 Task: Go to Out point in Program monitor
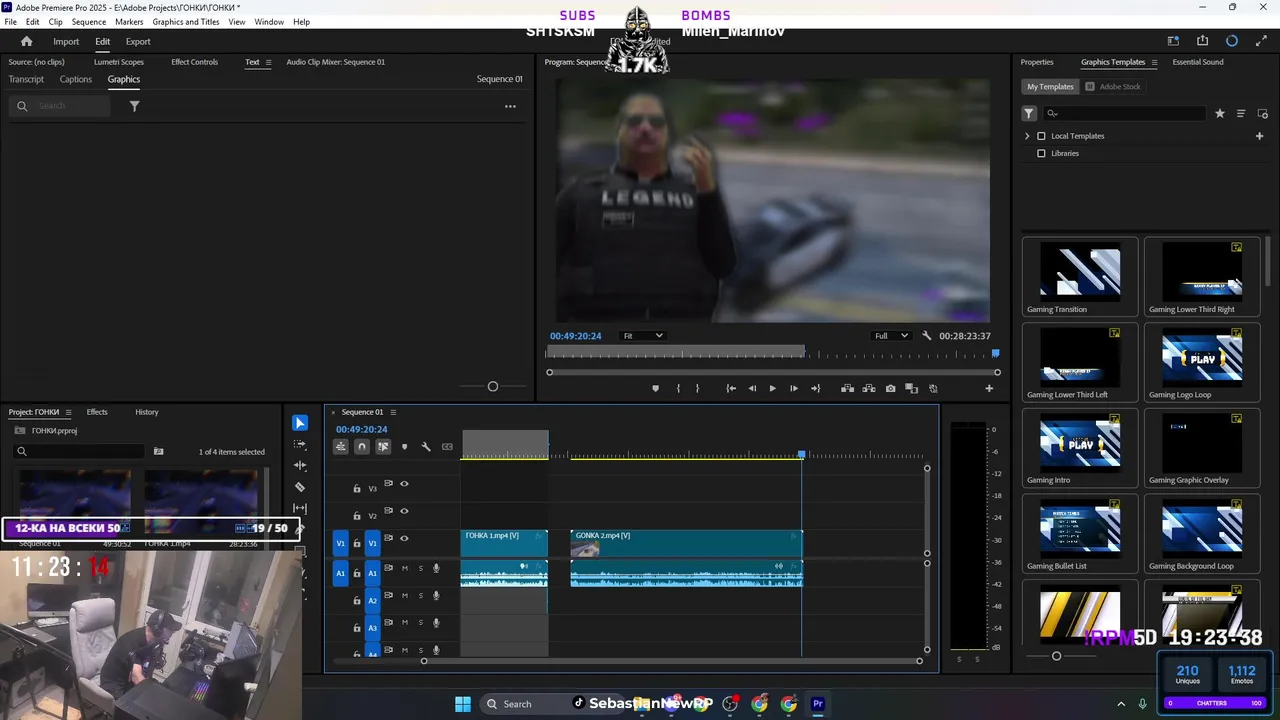click(815, 388)
